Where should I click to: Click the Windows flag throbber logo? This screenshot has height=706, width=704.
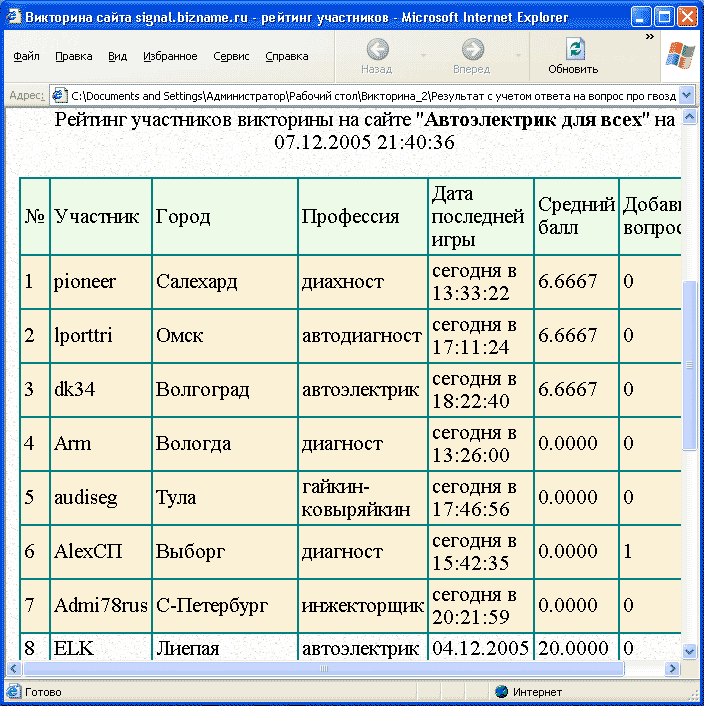[x=680, y=55]
